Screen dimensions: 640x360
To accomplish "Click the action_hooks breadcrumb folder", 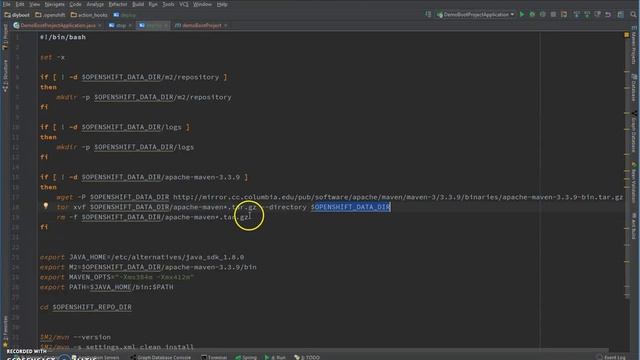I will pyautogui.click(x=89, y=15).
